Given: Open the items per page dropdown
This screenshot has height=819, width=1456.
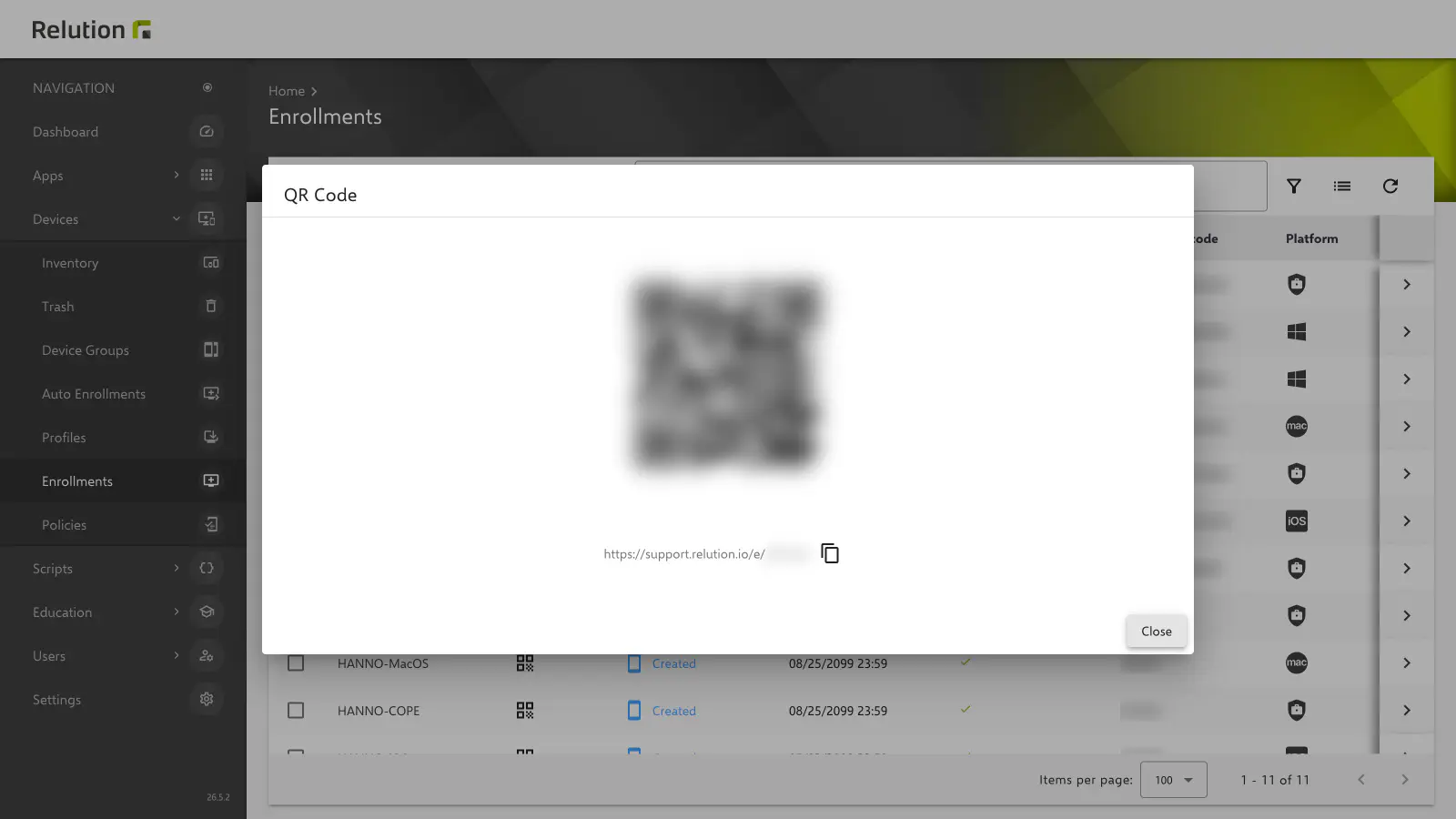Looking at the screenshot, I should [x=1173, y=780].
